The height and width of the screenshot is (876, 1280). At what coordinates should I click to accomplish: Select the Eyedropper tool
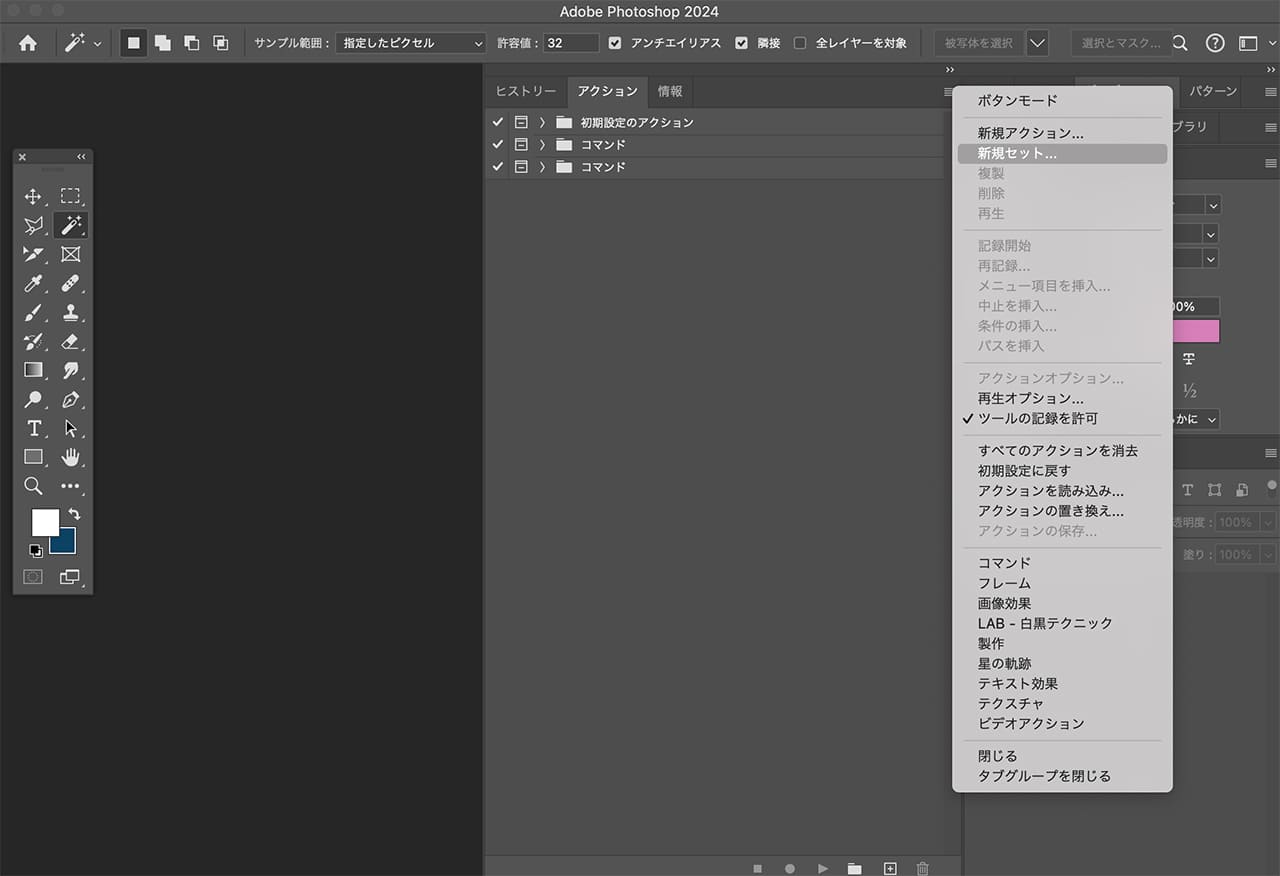click(33, 284)
